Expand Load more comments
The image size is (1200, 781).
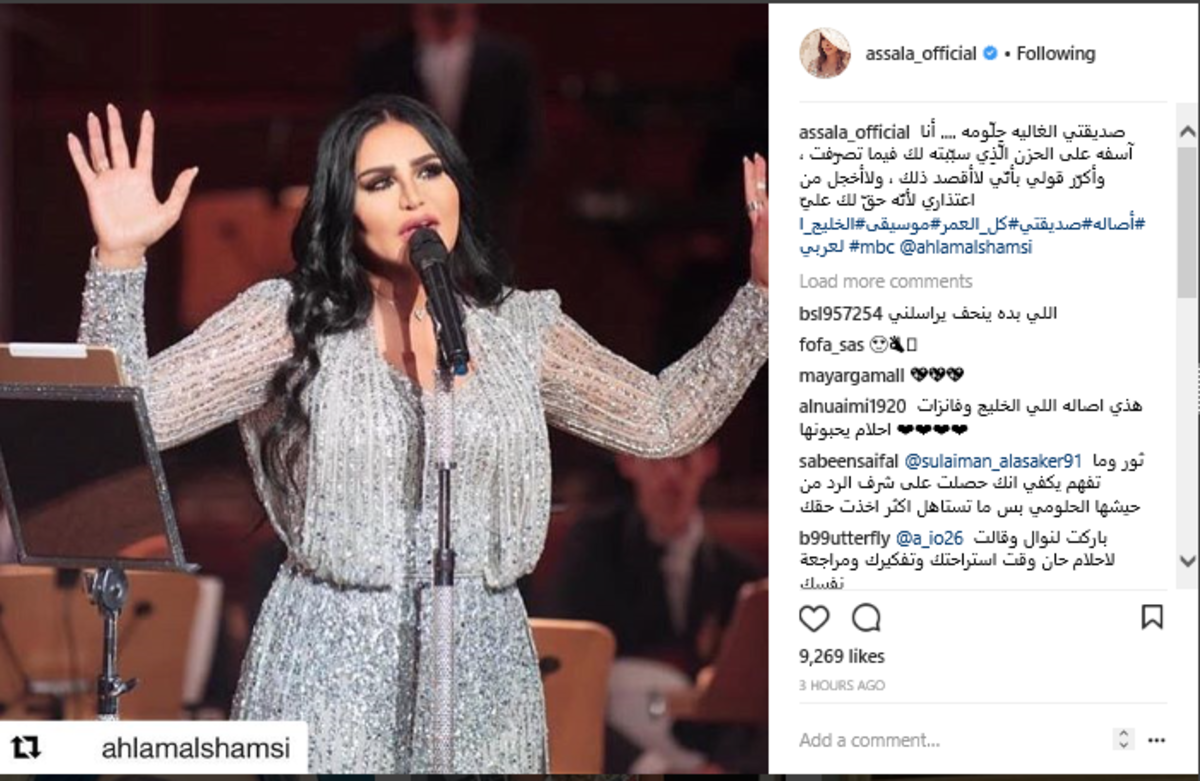tap(885, 281)
